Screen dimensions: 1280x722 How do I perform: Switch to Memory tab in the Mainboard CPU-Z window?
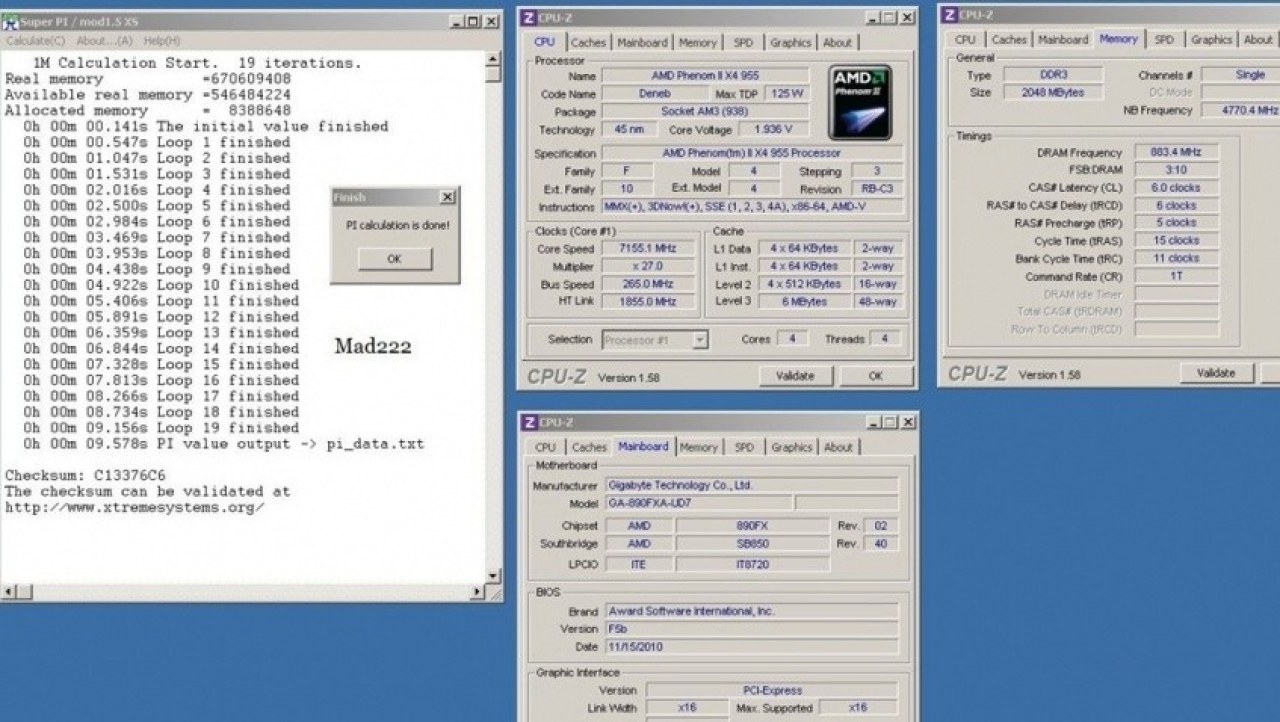(x=699, y=448)
